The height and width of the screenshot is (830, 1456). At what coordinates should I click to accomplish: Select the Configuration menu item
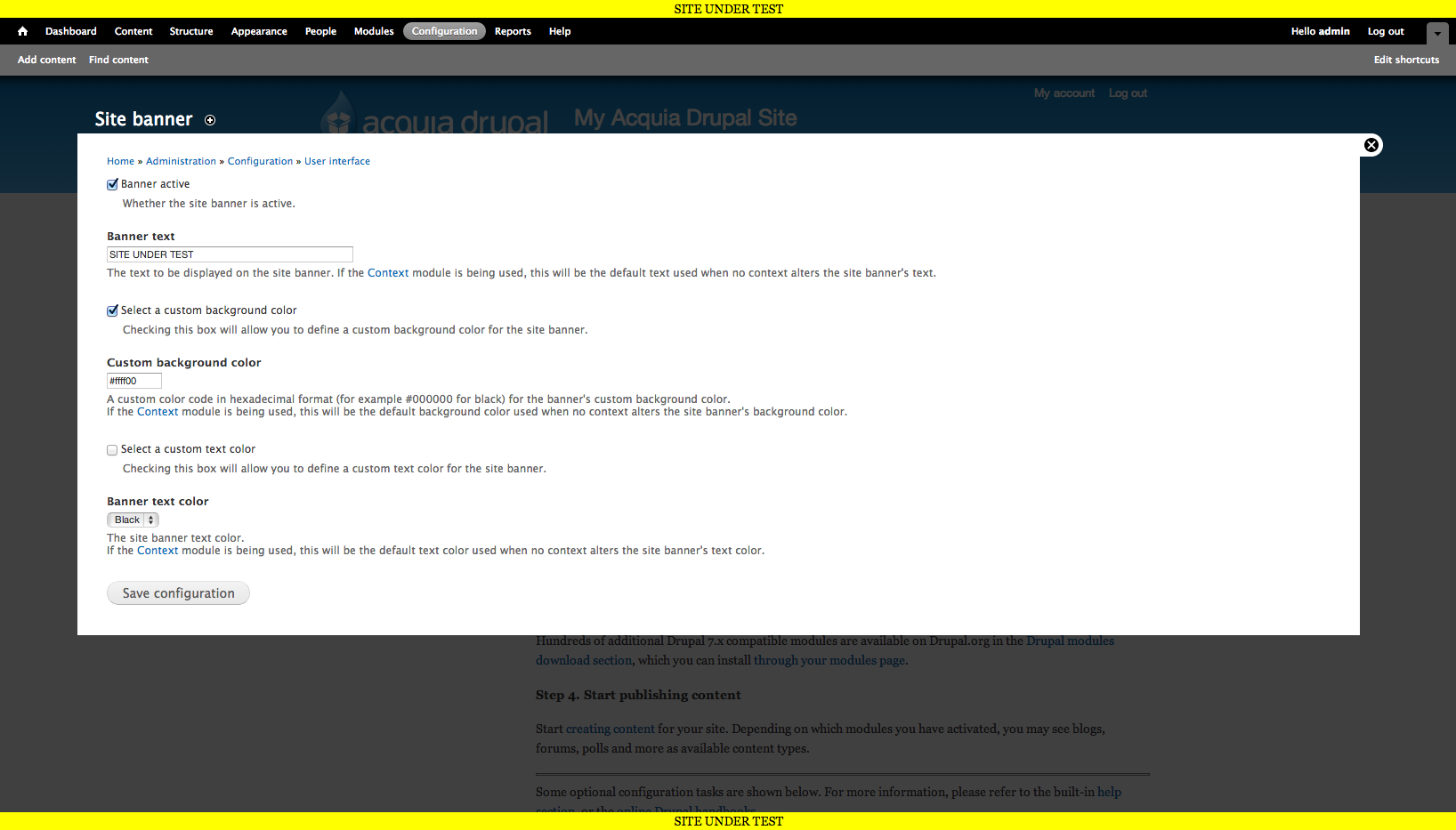(x=444, y=31)
